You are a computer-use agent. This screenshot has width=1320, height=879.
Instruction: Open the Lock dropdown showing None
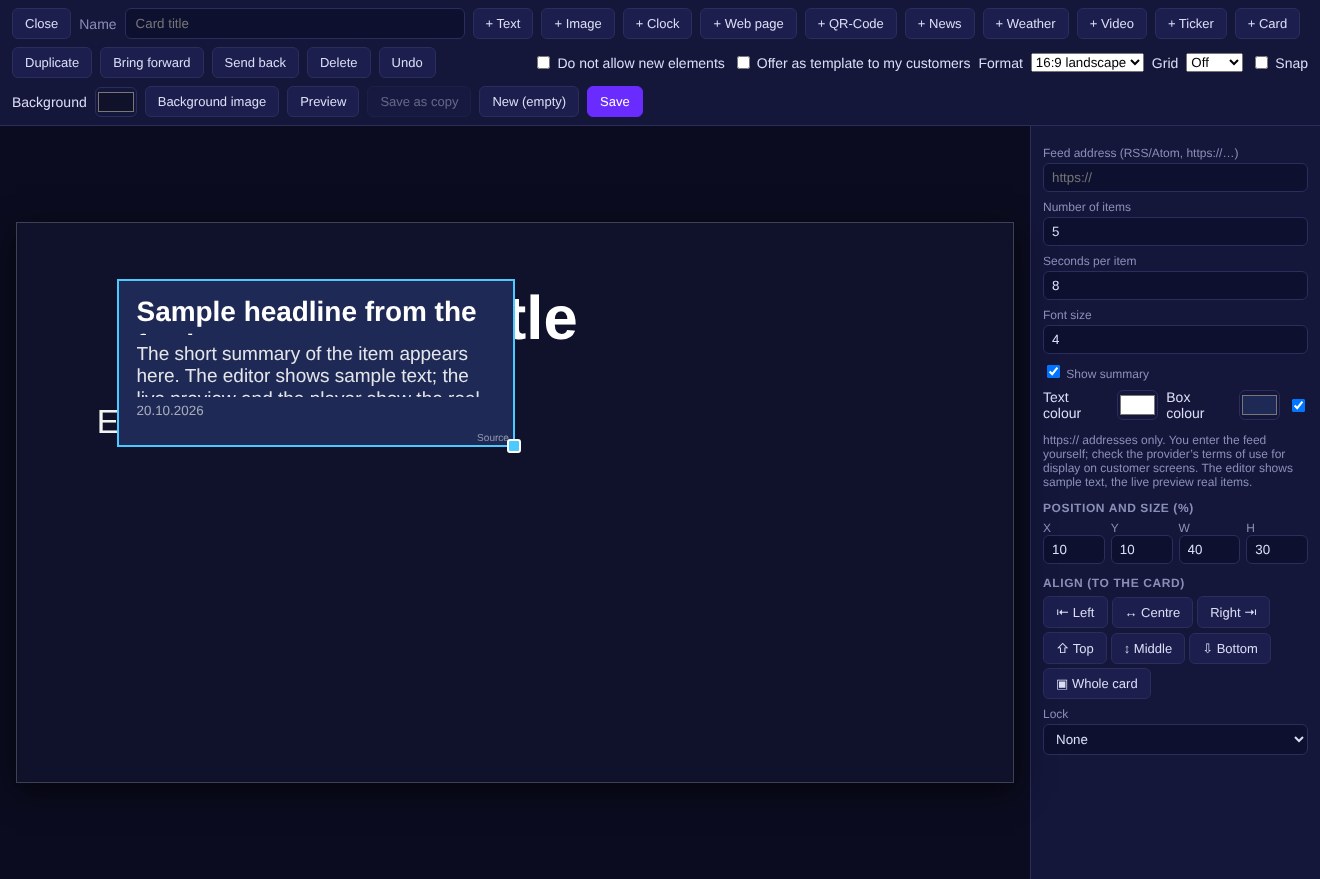tap(1175, 739)
